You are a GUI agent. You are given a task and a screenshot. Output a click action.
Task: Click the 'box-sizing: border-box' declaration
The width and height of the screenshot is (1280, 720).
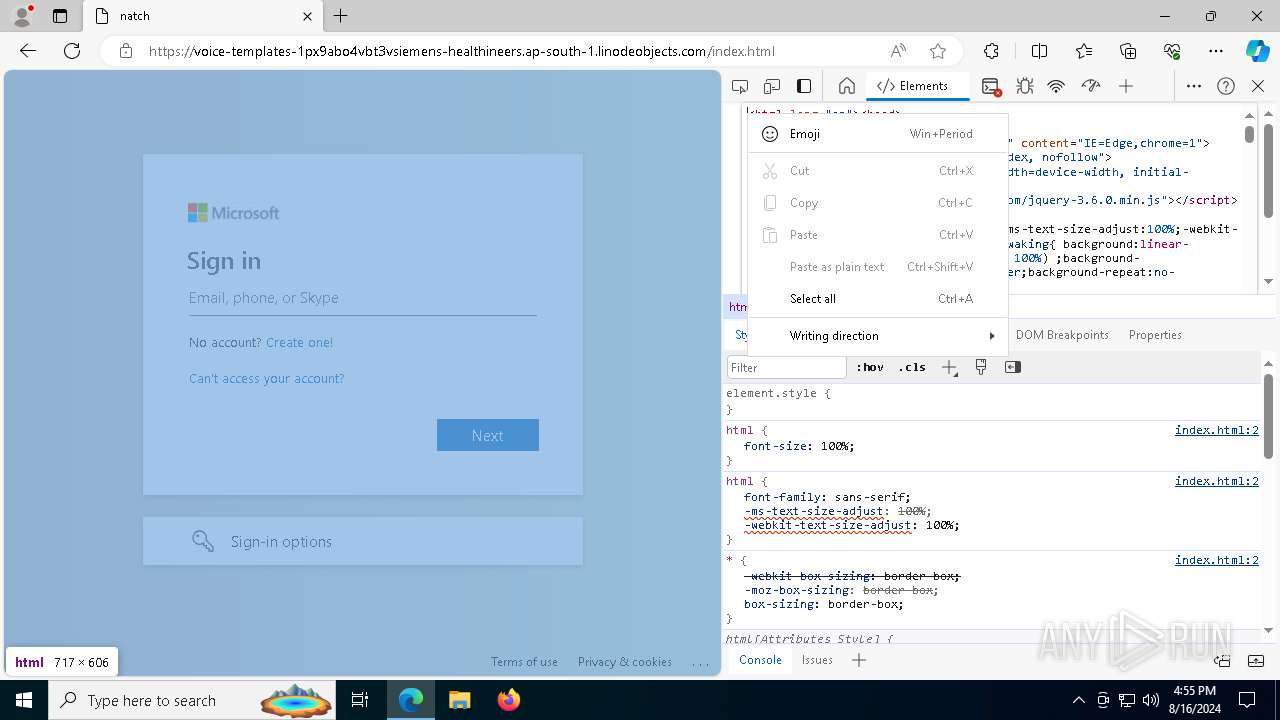(x=823, y=604)
